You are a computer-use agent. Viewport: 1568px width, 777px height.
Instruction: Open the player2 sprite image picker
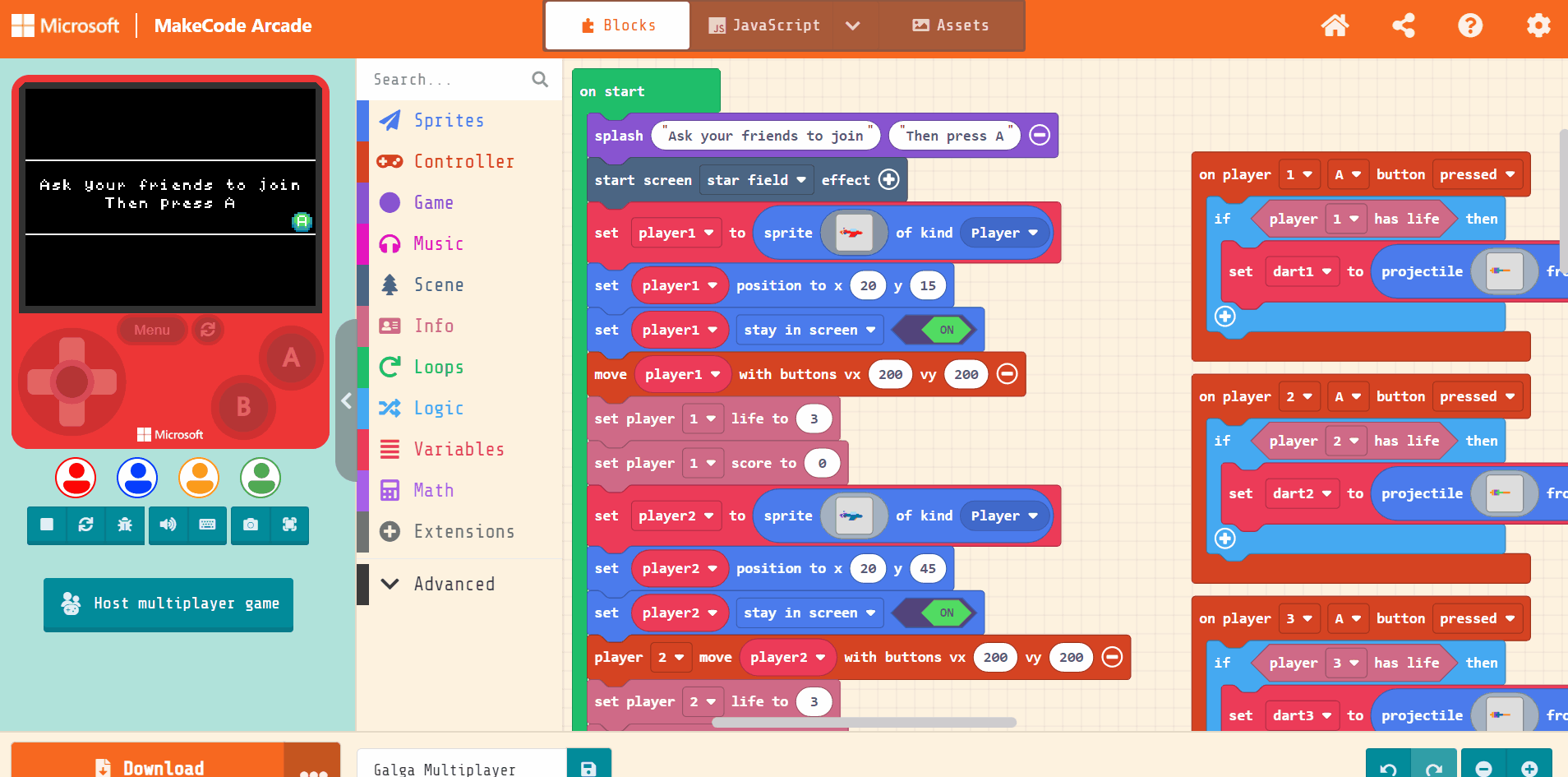854,516
